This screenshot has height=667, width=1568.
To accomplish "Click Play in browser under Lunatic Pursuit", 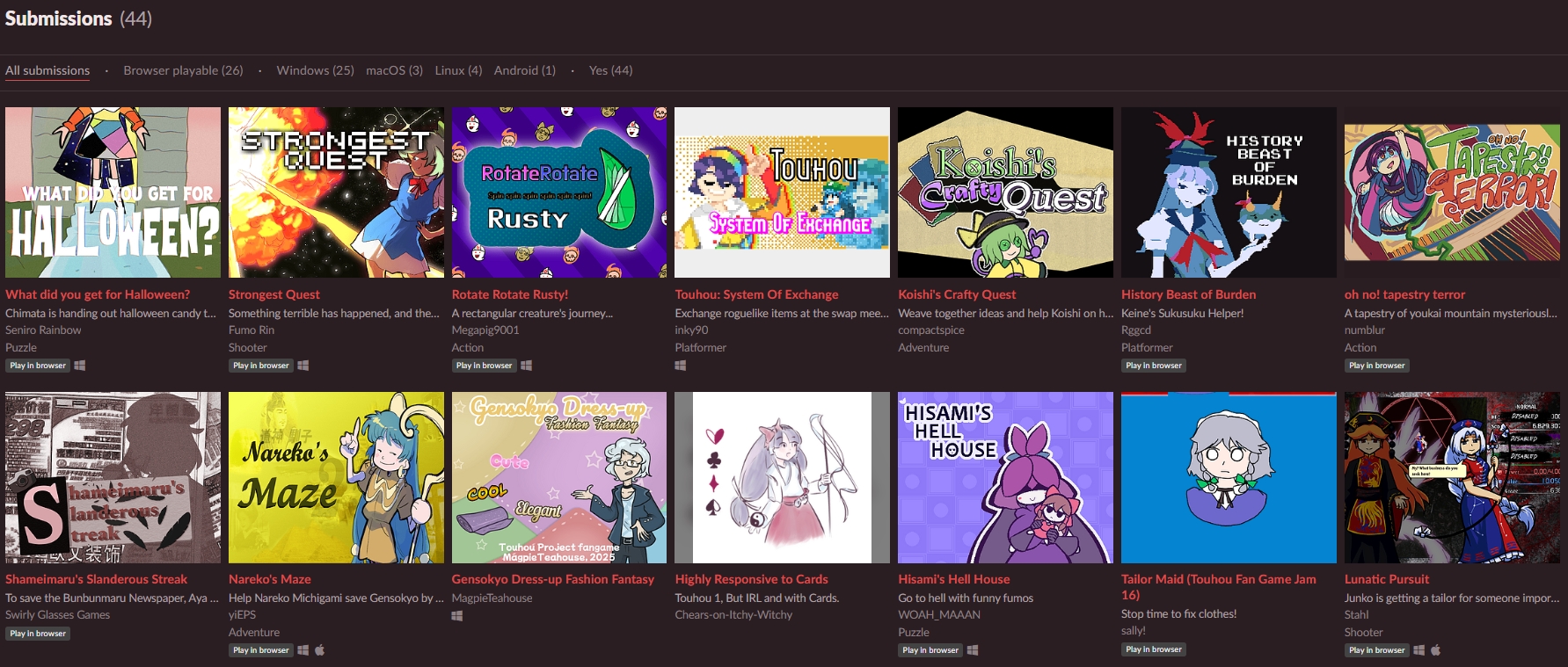I will [1377, 650].
